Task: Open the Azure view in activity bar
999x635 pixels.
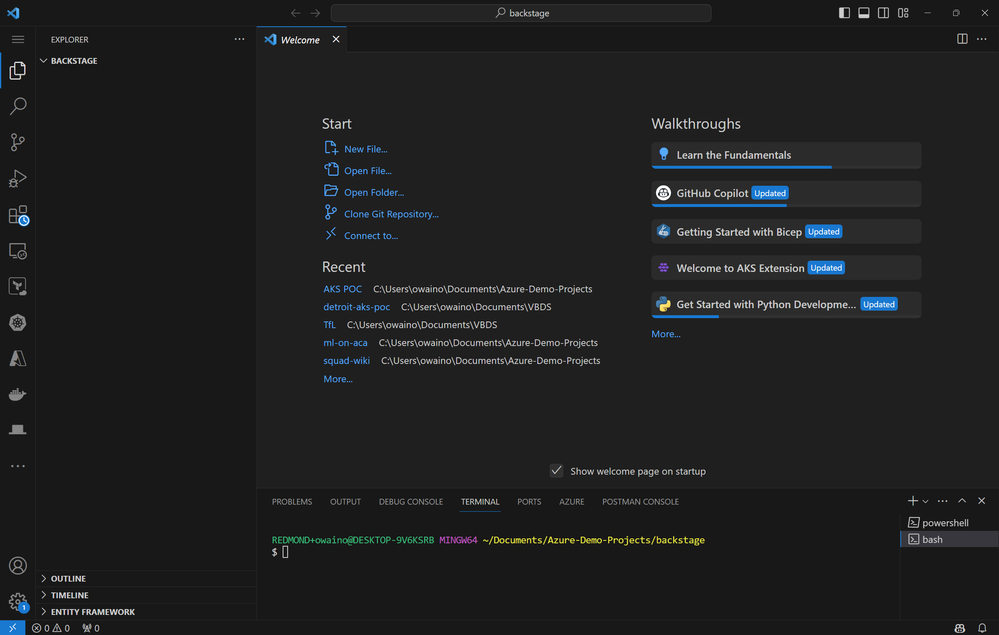Action: point(17,359)
